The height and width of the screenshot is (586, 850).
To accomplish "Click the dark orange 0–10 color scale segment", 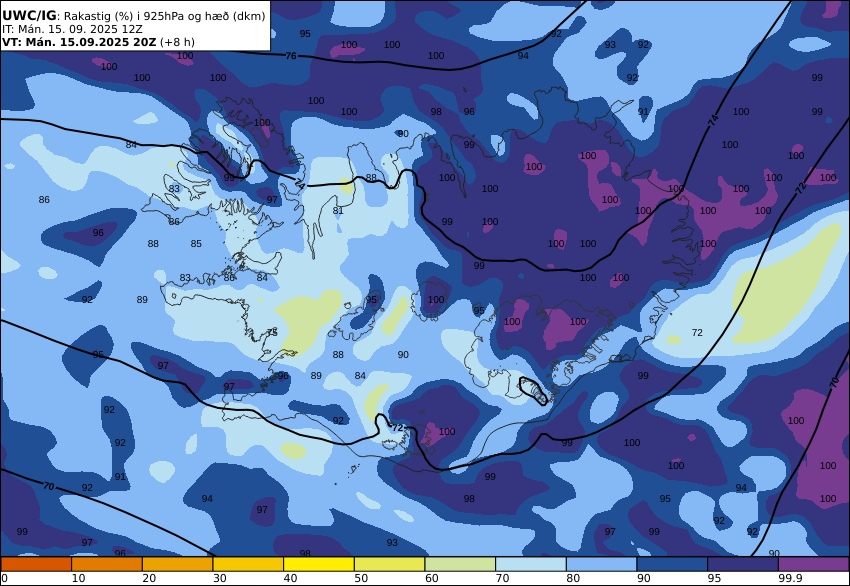I will [x=36, y=564].
